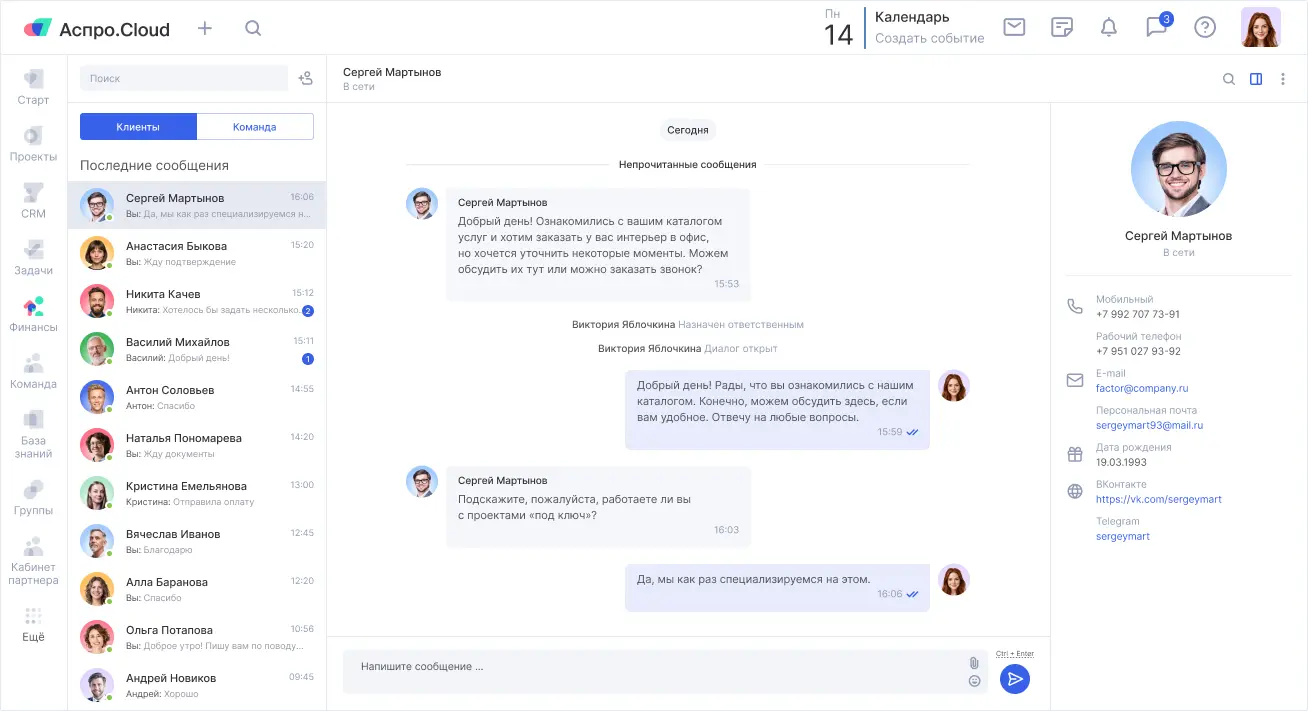Click the Создать событие link

(929, 38)
